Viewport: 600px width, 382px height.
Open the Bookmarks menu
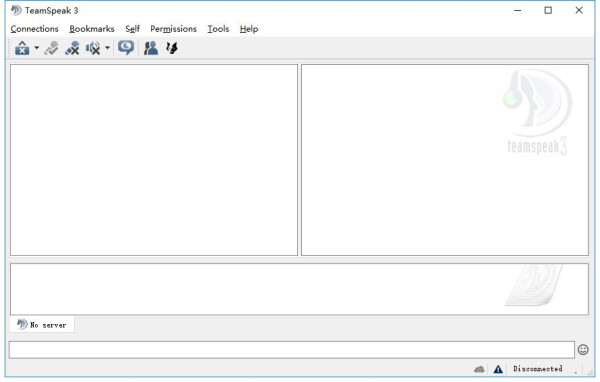click(92, 29)
